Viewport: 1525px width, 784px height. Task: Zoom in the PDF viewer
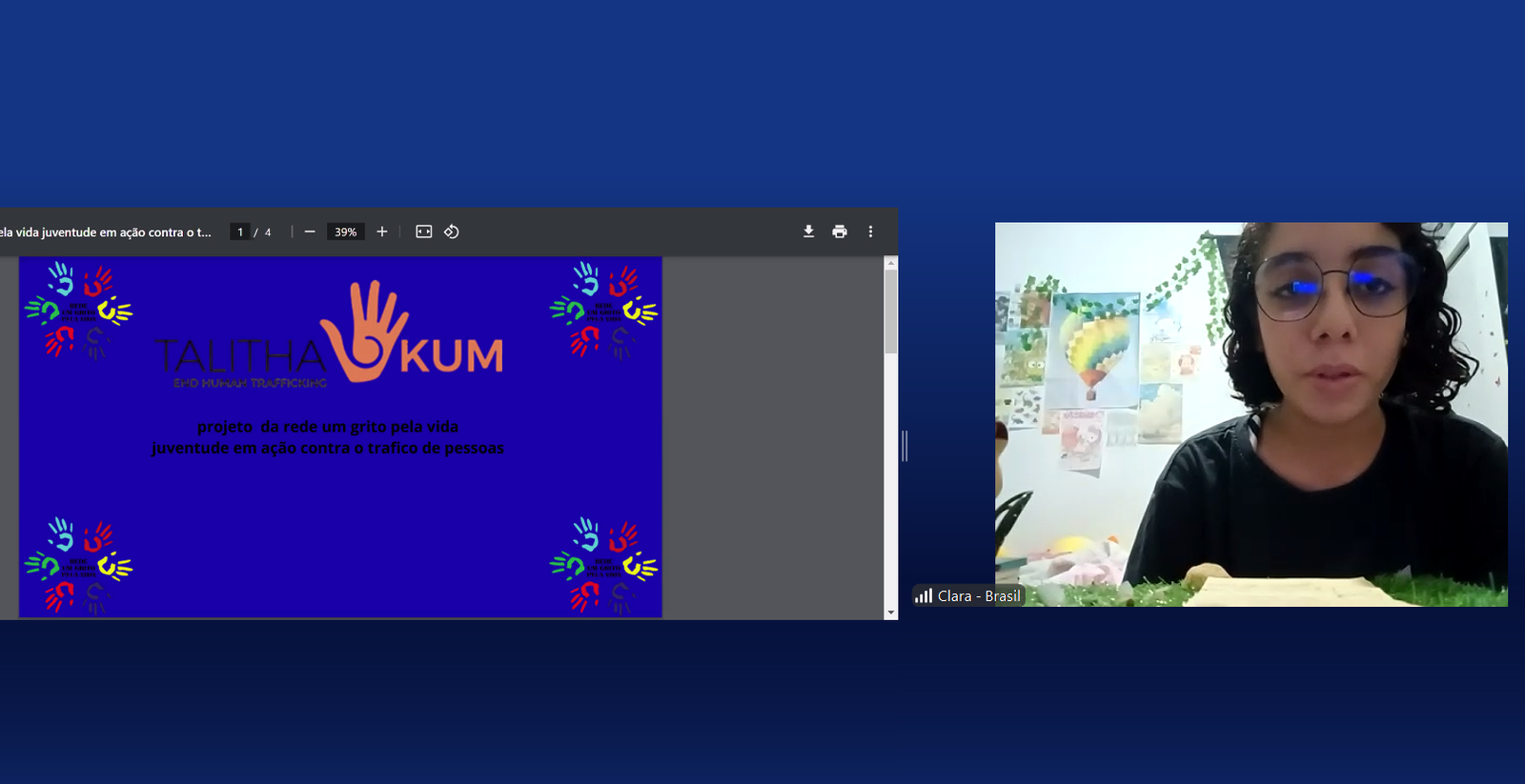click(x=382, y=231)
